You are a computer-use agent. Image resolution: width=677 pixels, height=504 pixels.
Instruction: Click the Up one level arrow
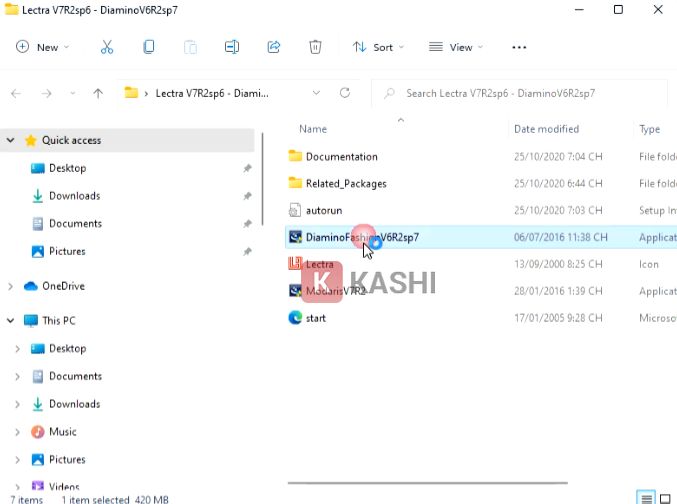click(98, 93)
